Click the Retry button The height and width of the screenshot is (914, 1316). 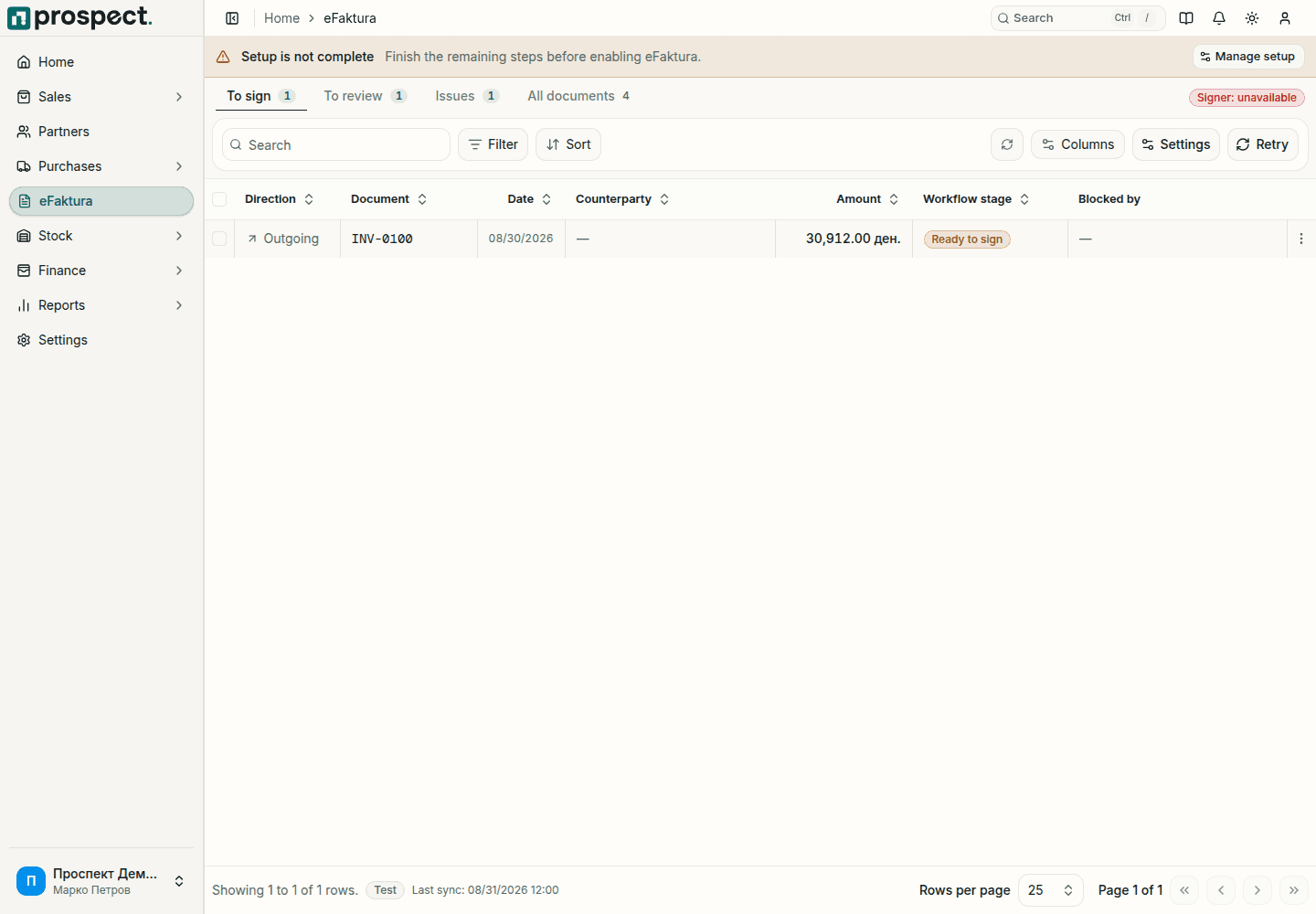coord(1263,144)
